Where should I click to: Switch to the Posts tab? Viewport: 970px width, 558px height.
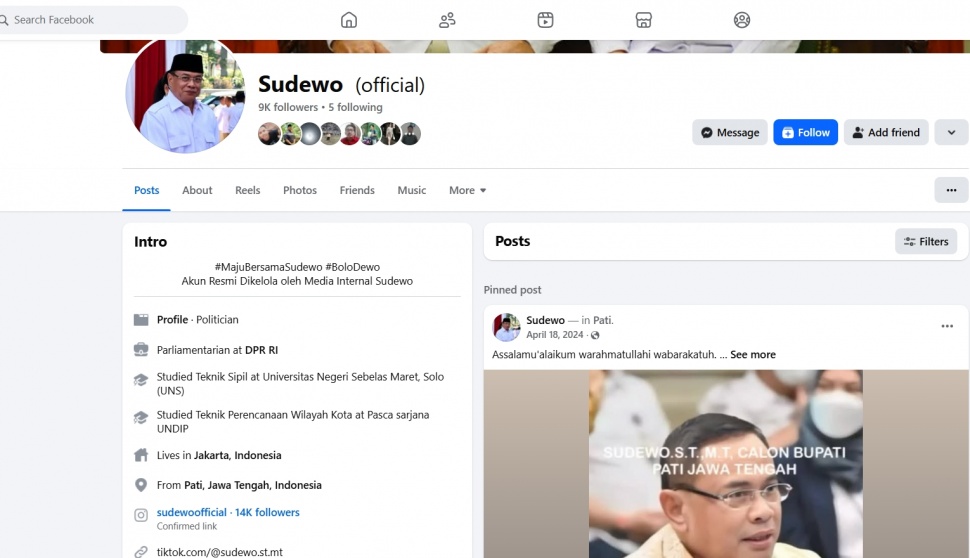point(147,191)
